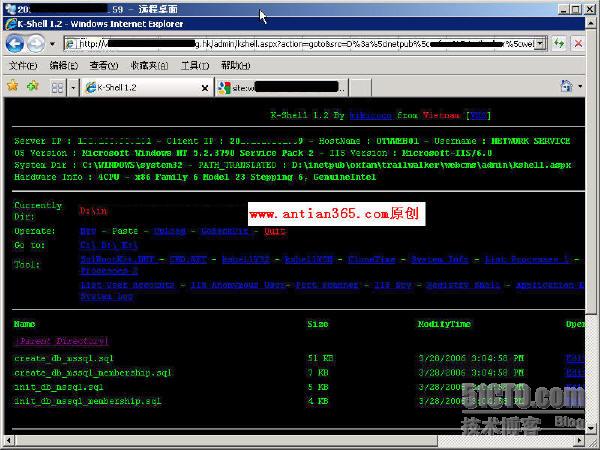Open a new blank tab
Viewport: 600px width, 450px height.
[x=360, y=88]
